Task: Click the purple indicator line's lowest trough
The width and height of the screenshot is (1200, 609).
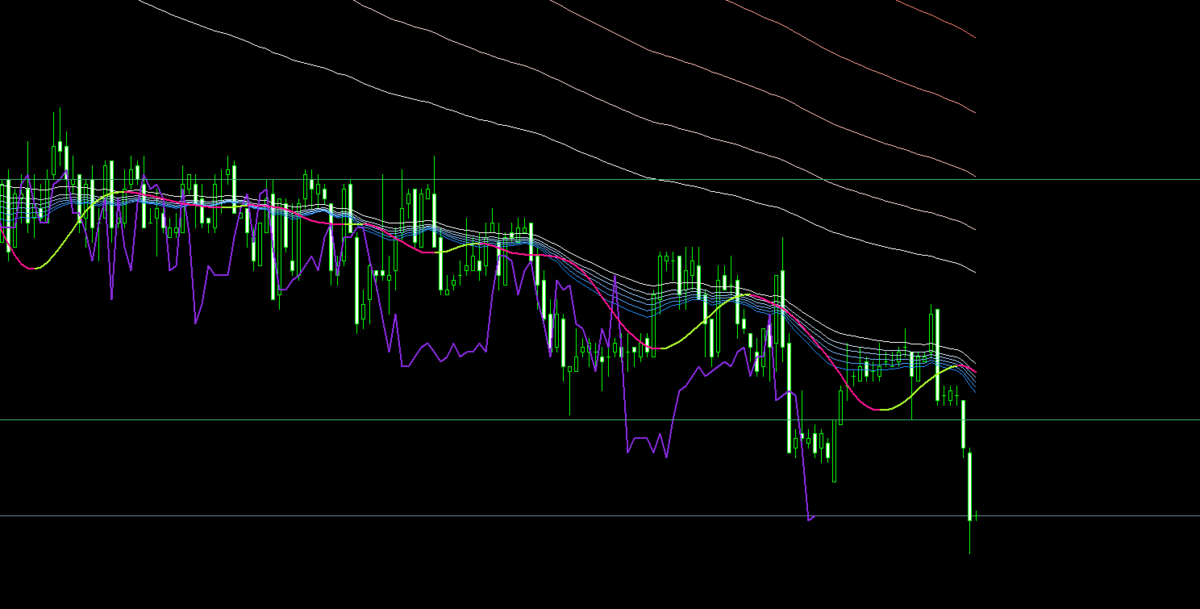Action: [x=808, y=519]
